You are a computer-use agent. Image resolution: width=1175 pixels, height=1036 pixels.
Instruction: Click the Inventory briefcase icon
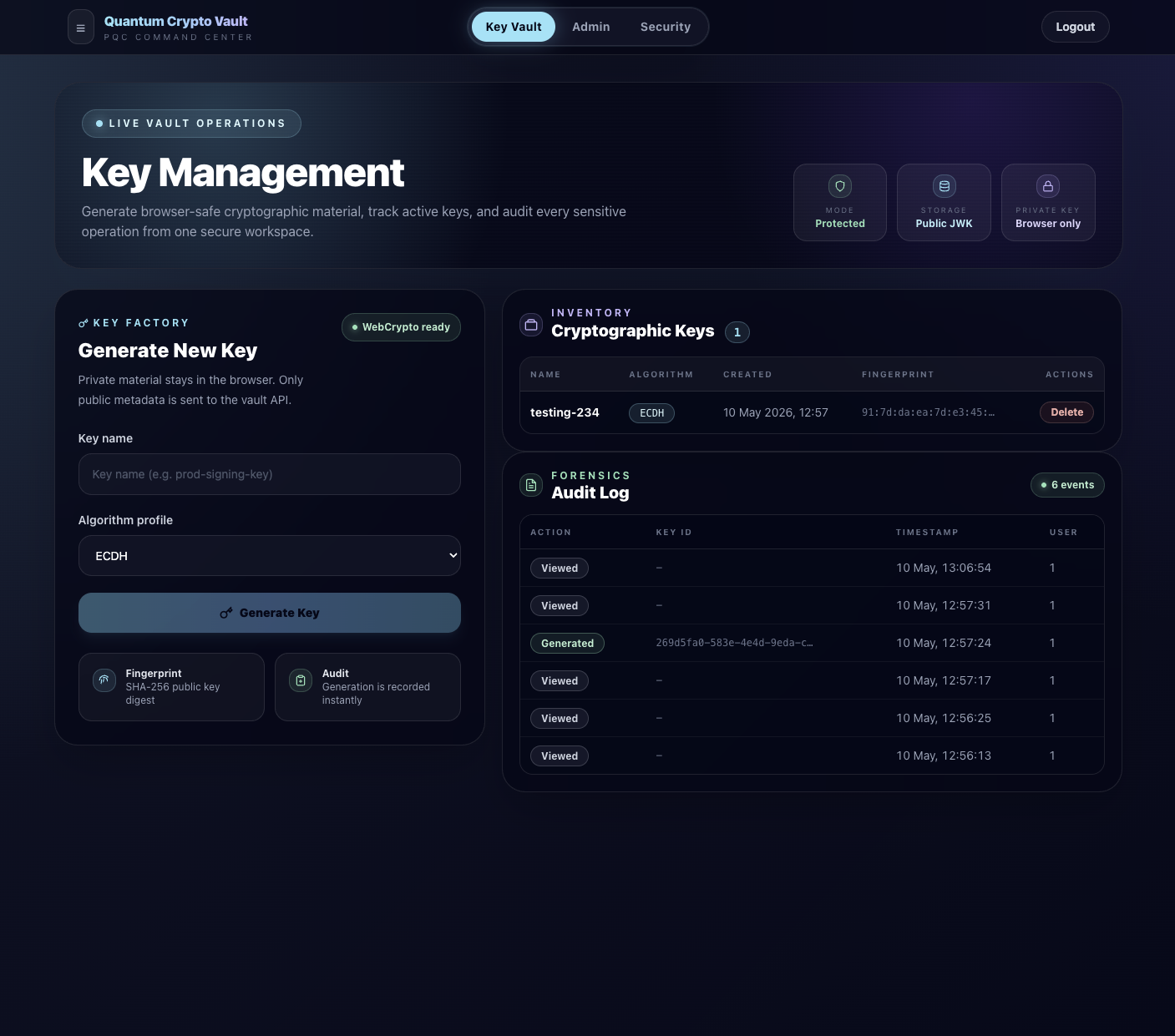click(x=531, y=325)
